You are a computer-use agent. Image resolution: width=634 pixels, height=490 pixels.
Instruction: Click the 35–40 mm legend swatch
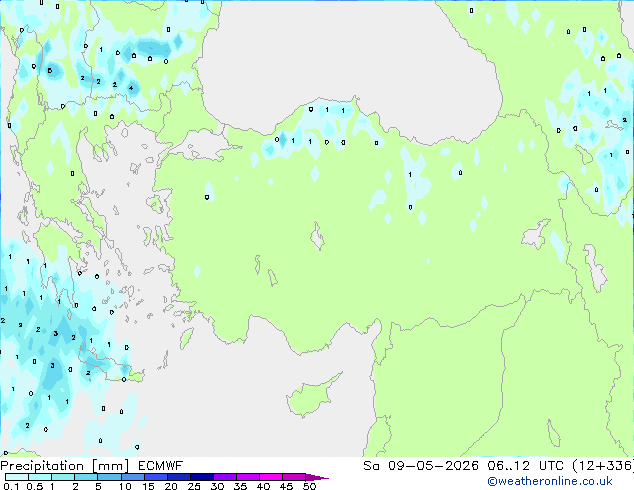point(247,477)
